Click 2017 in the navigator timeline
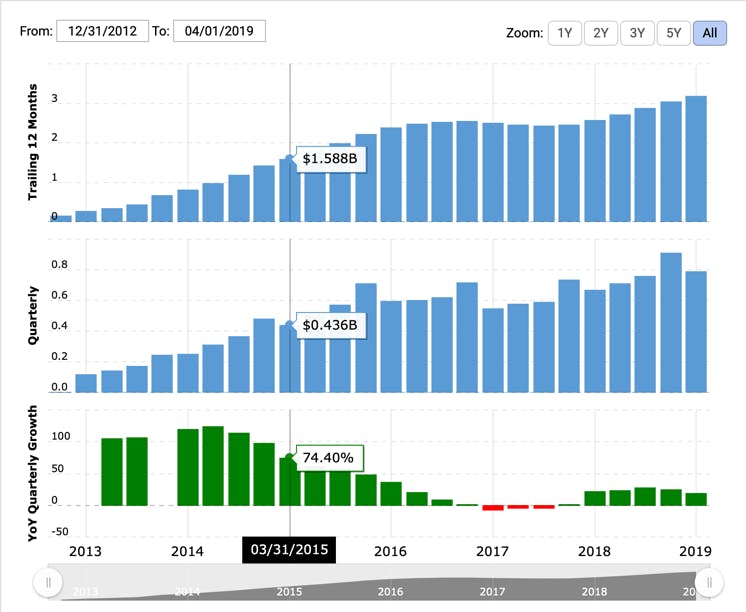746x612 pixels. pos(492,592)
